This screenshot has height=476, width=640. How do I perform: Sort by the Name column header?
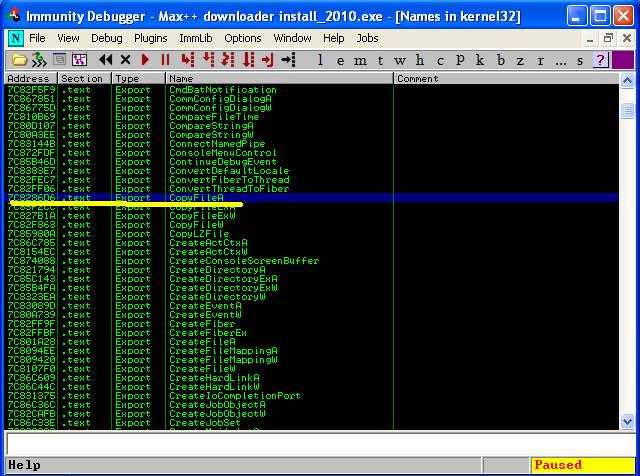[x=280, y=78]
